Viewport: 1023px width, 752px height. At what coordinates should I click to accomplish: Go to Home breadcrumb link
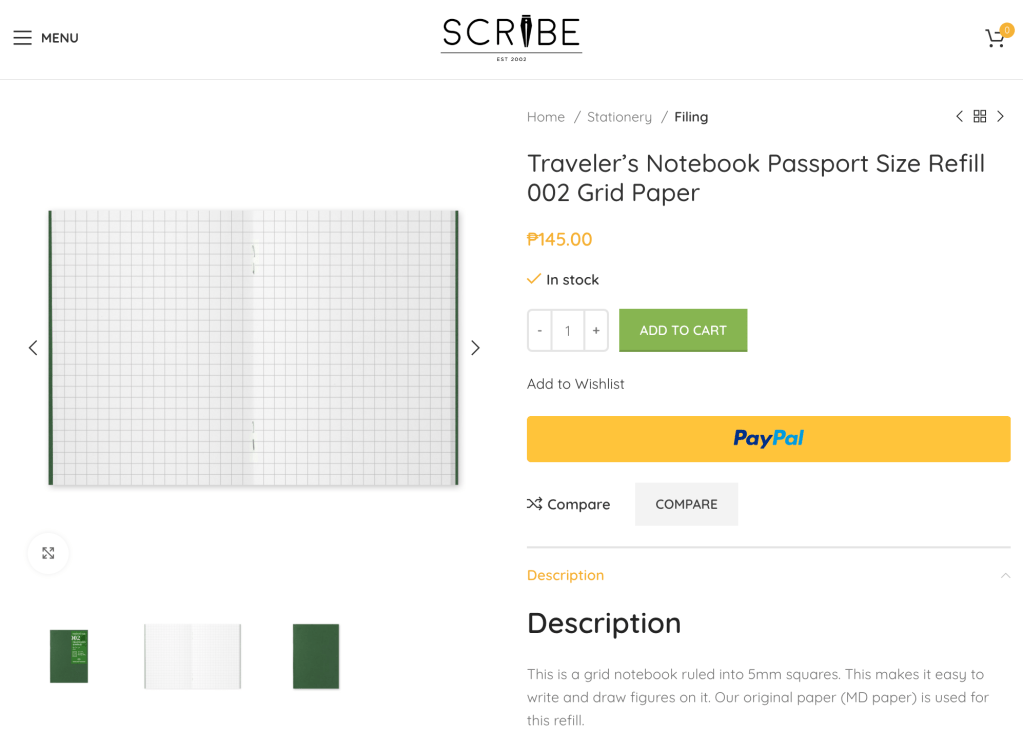tap(546, 117)
